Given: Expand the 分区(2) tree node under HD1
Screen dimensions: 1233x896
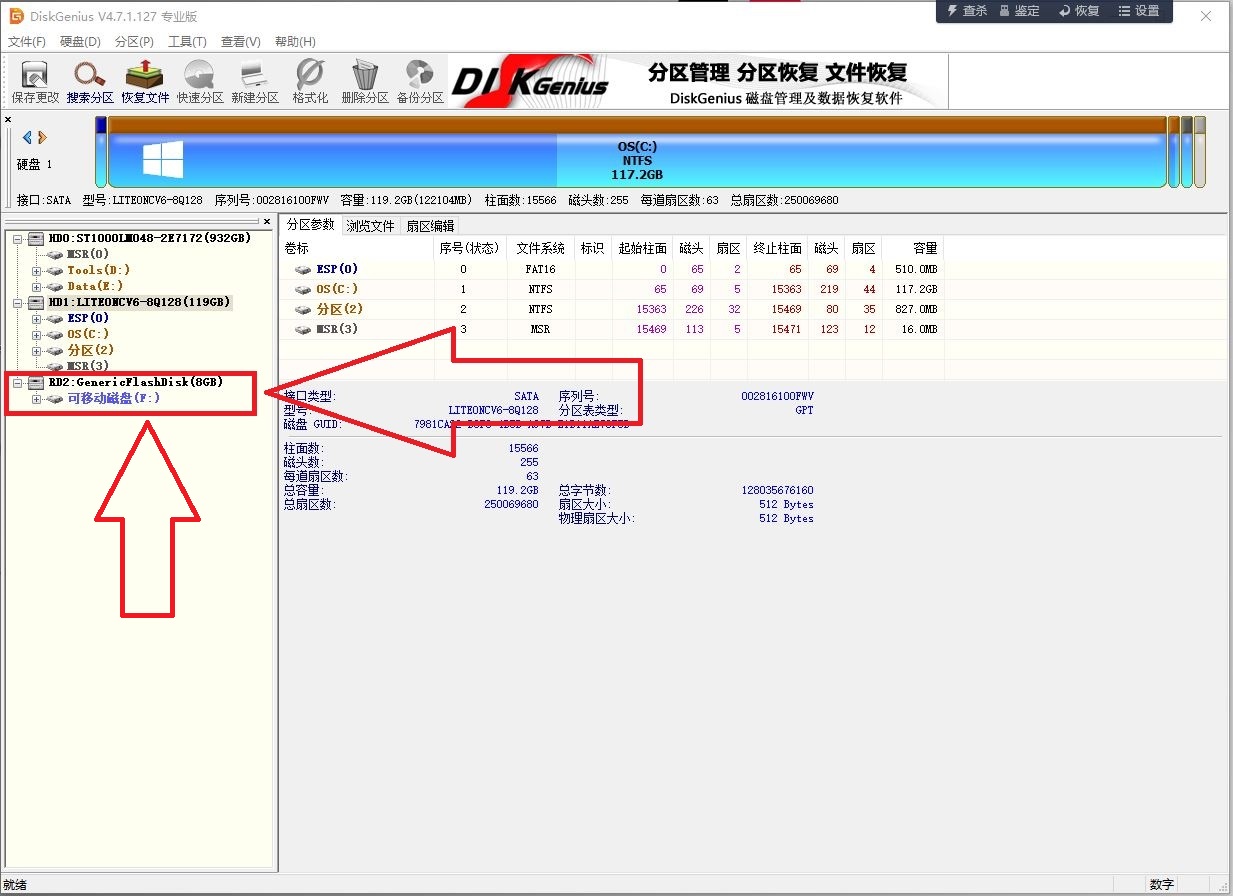Looking at the screenshot, I should [x=37, y=350].
